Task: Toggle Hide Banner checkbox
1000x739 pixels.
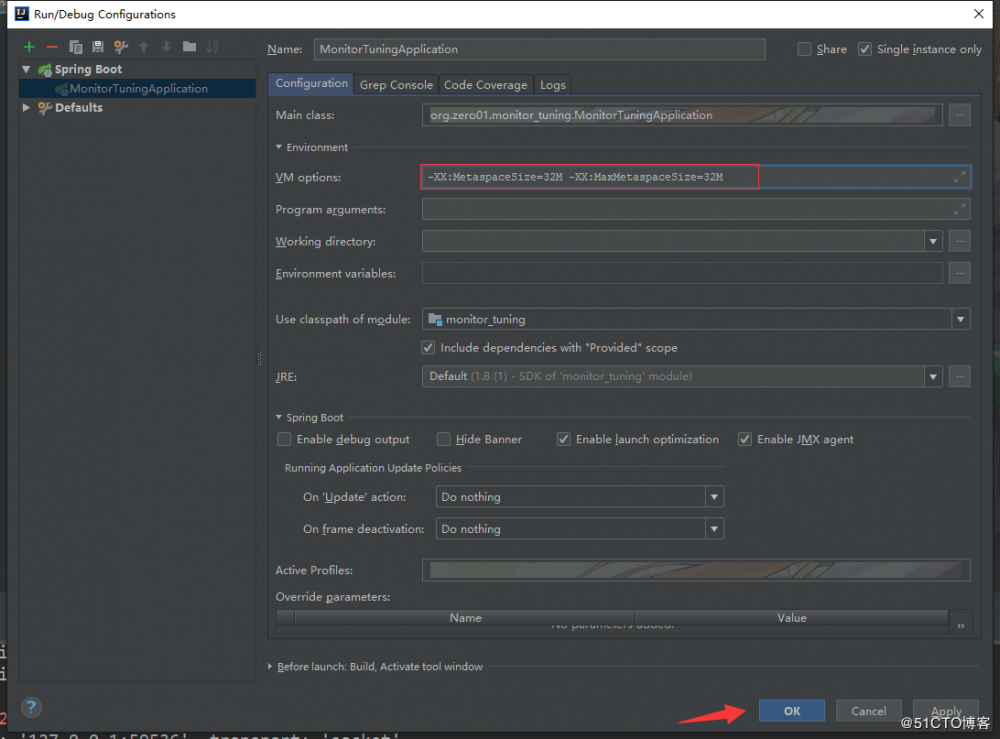Action: [x=443, y=439]
